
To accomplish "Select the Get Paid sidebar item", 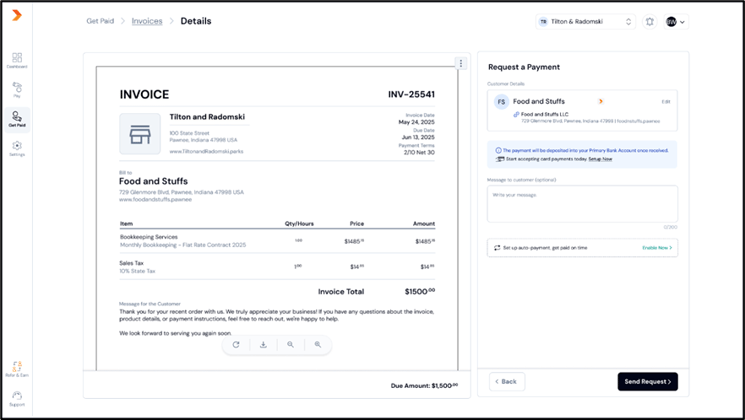I will (17, 119).
